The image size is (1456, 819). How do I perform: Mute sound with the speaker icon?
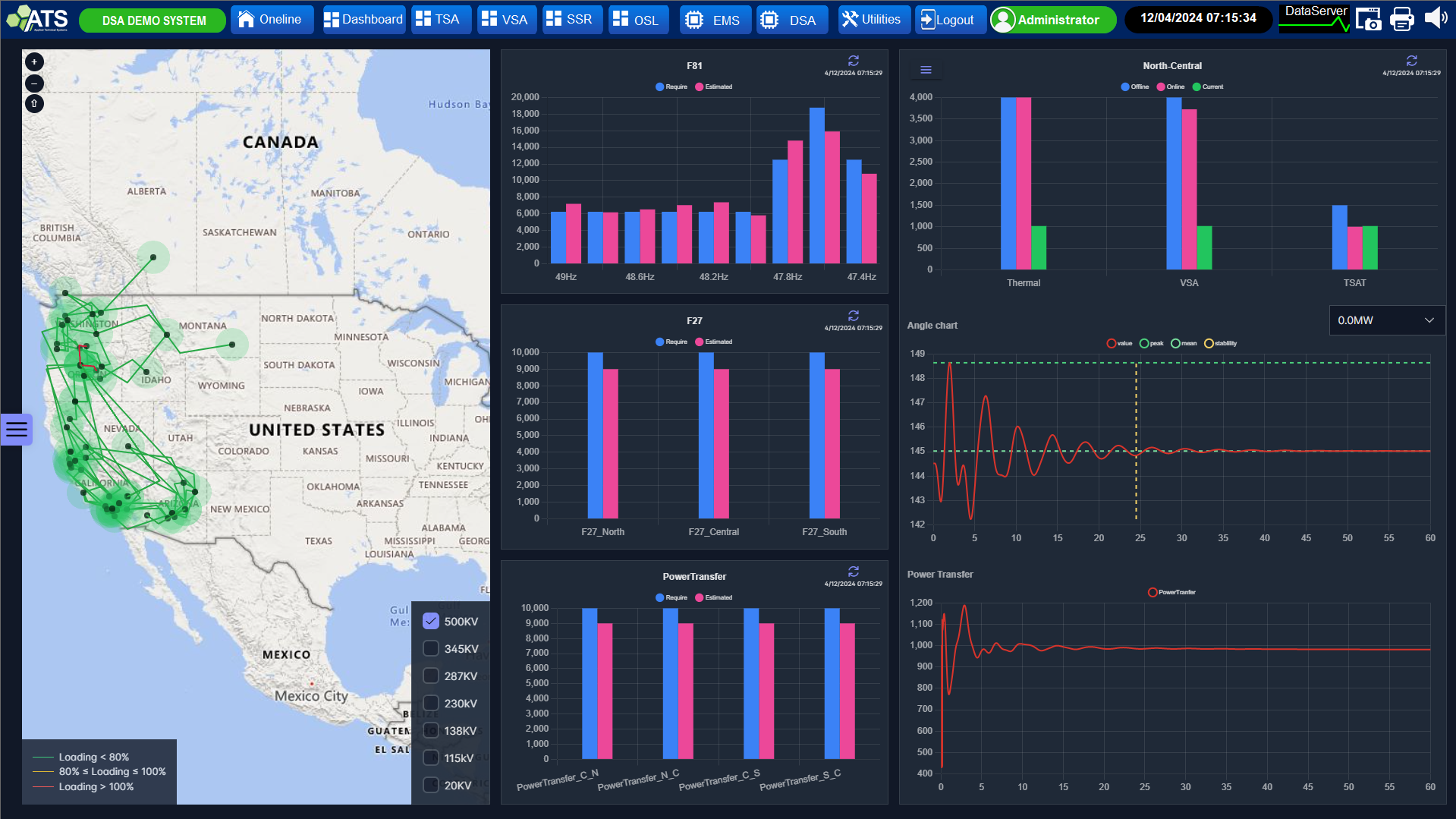pyautogui.click(x=1435, y=18)
